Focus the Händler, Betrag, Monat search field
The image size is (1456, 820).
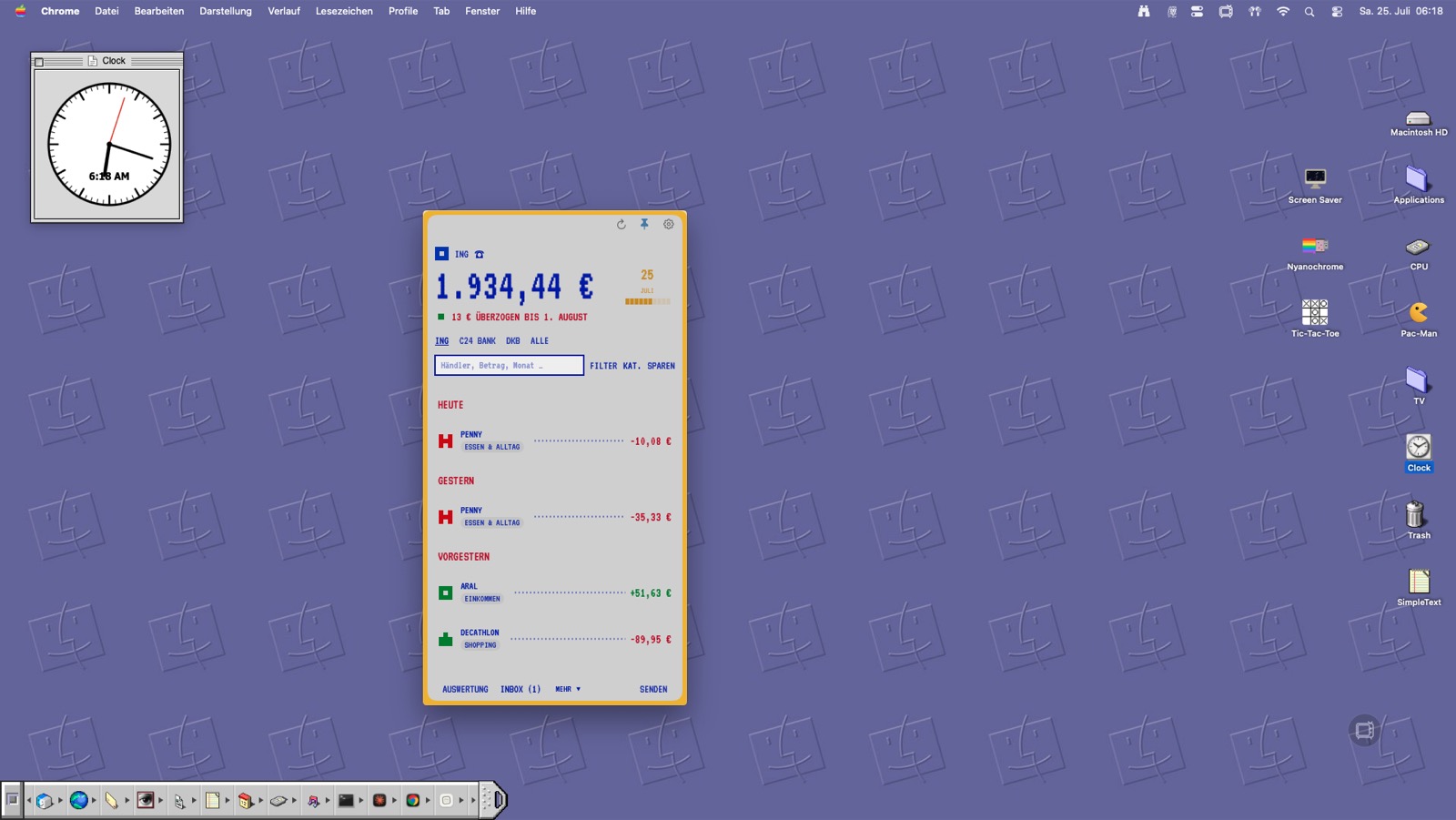click(x=509, y=365)
